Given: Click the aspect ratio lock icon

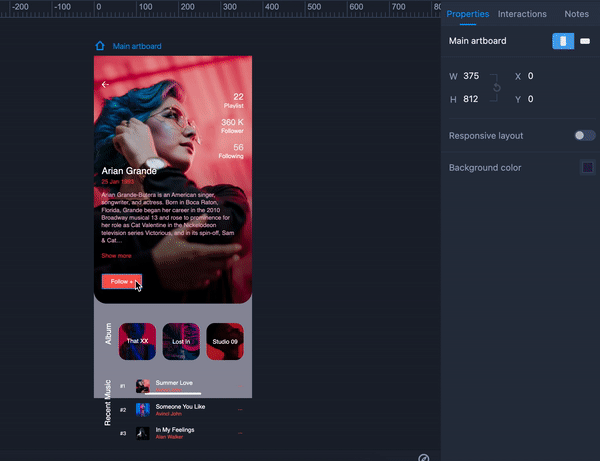Looking at the screenshot, I should click(x=496, y=88).
